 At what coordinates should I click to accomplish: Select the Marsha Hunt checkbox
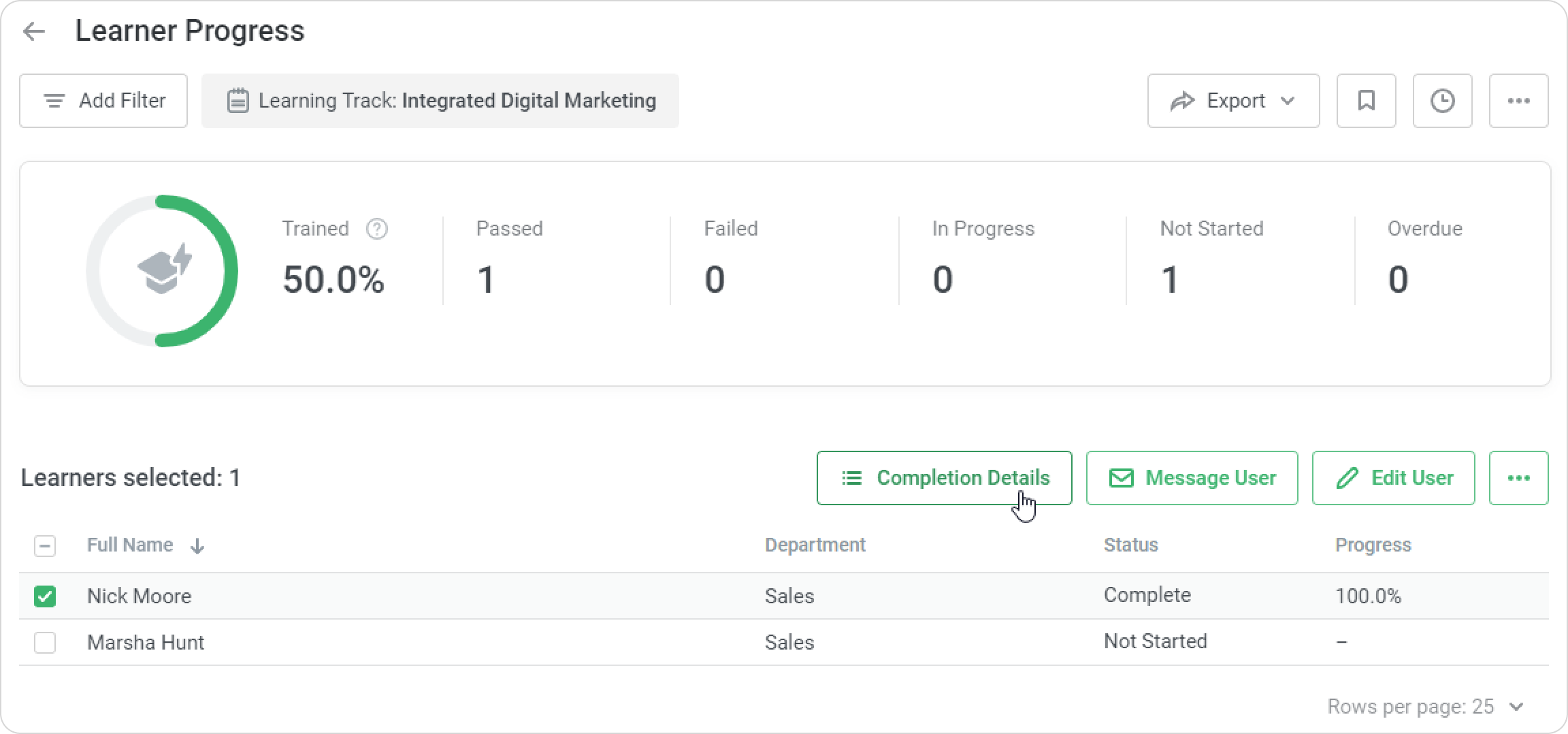tap(45, 643)
